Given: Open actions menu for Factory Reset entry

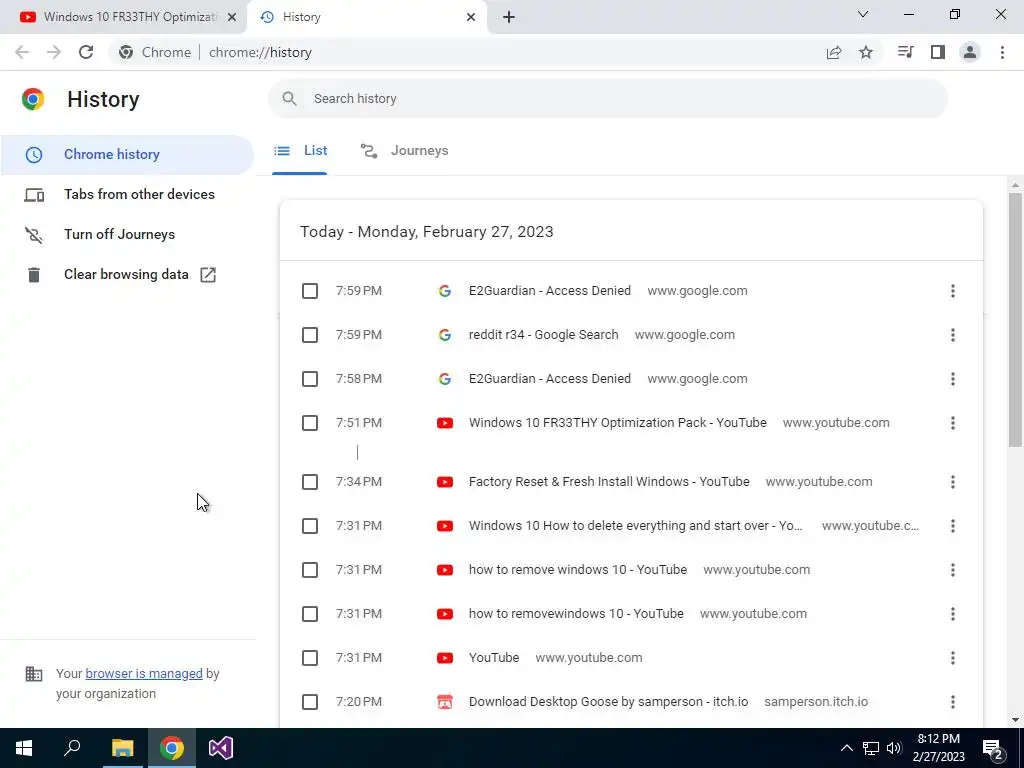Looking at the screenshot, I should point(953,482).
